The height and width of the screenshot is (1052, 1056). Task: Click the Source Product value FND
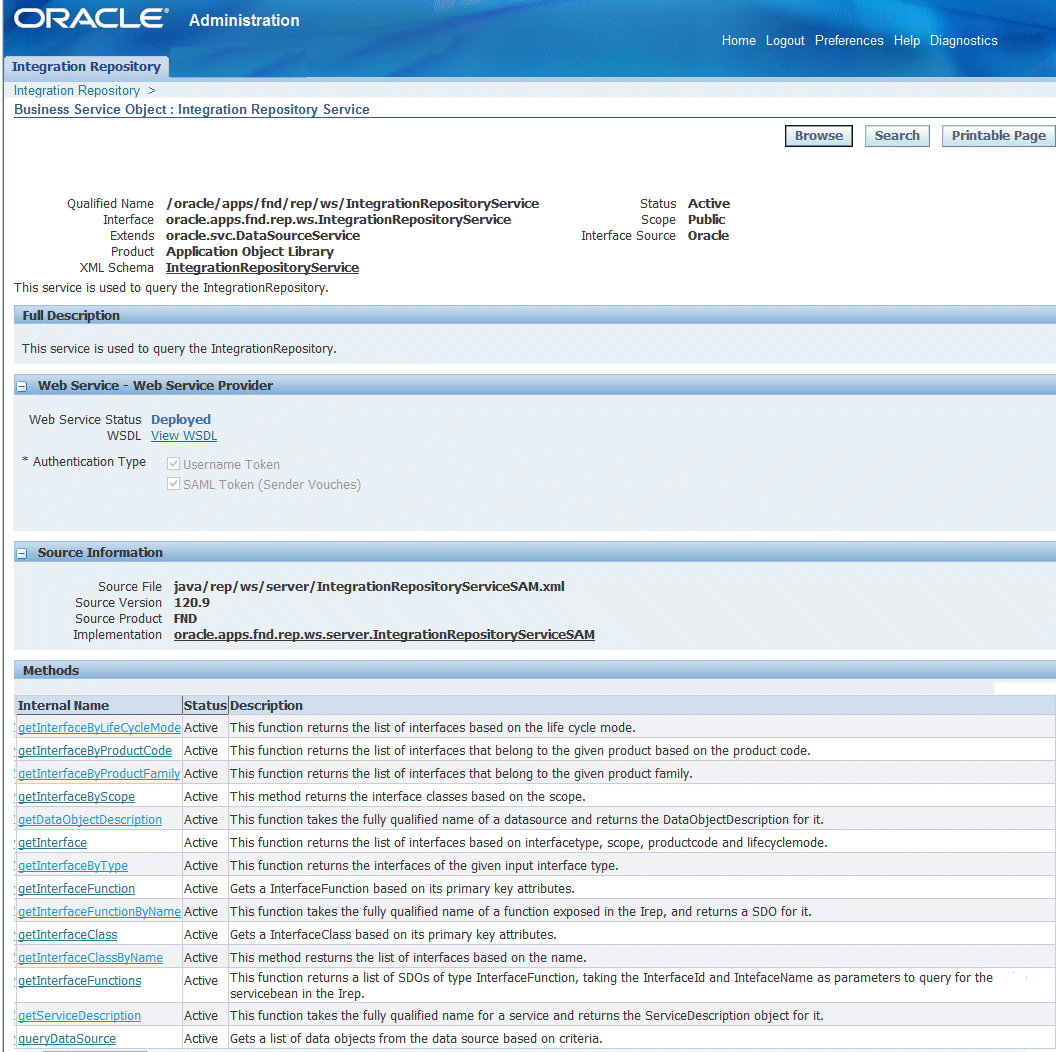(x=185, y=618)
